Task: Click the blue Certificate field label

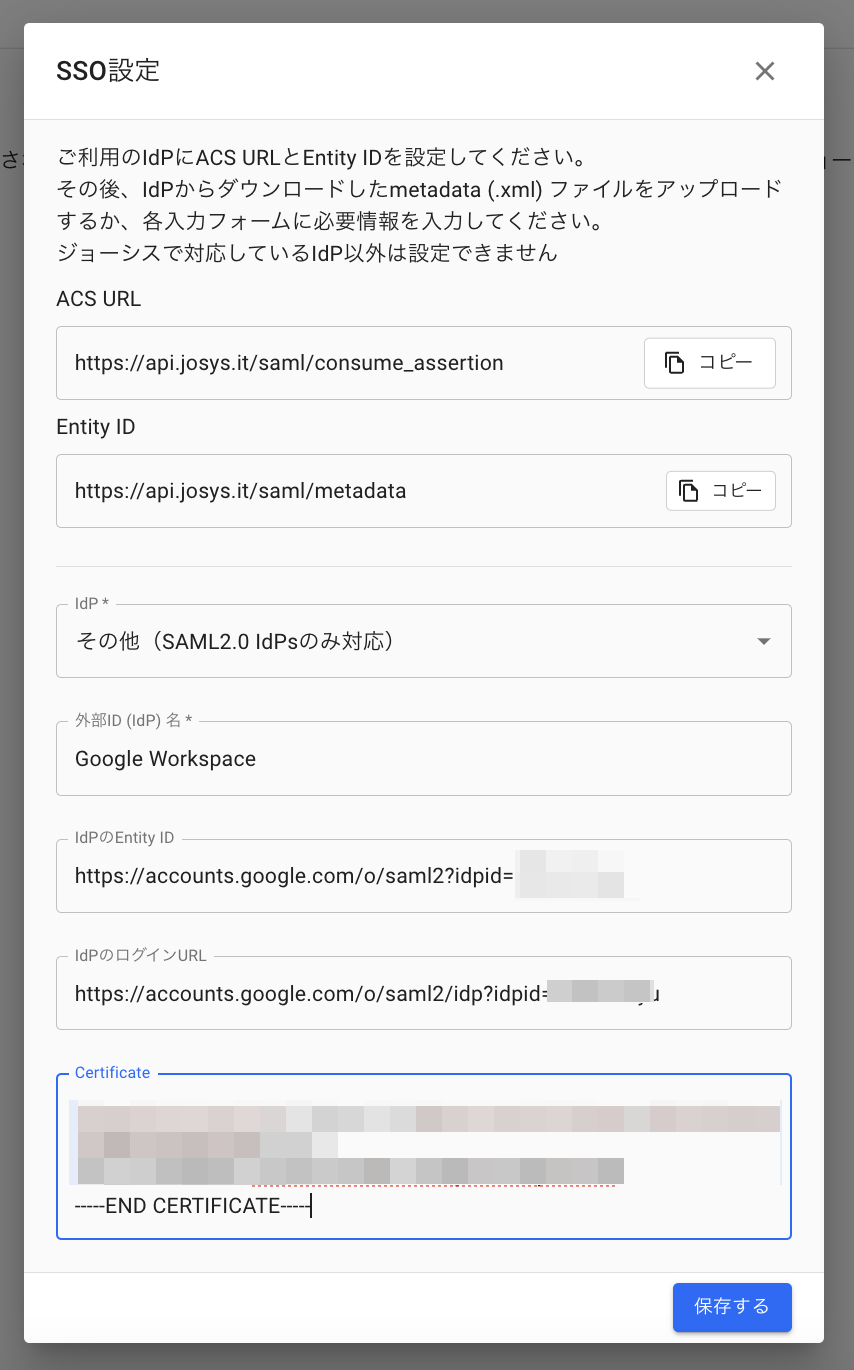Action: (x=112, y=1073)
